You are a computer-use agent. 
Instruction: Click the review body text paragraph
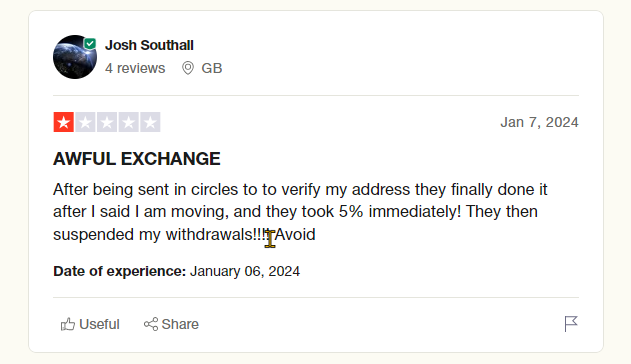[x=300, y=212]
